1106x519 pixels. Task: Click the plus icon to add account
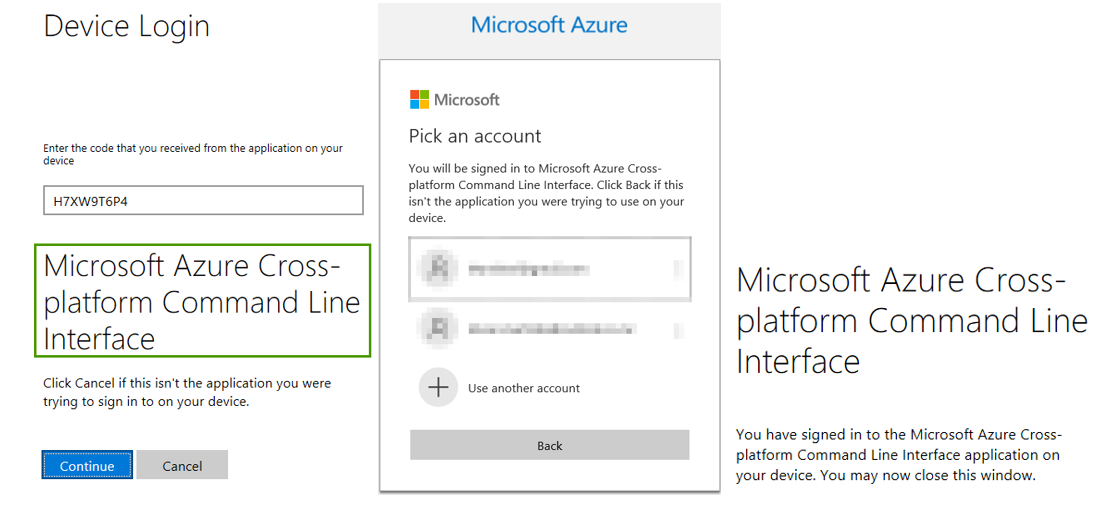(x=438, y=387)
